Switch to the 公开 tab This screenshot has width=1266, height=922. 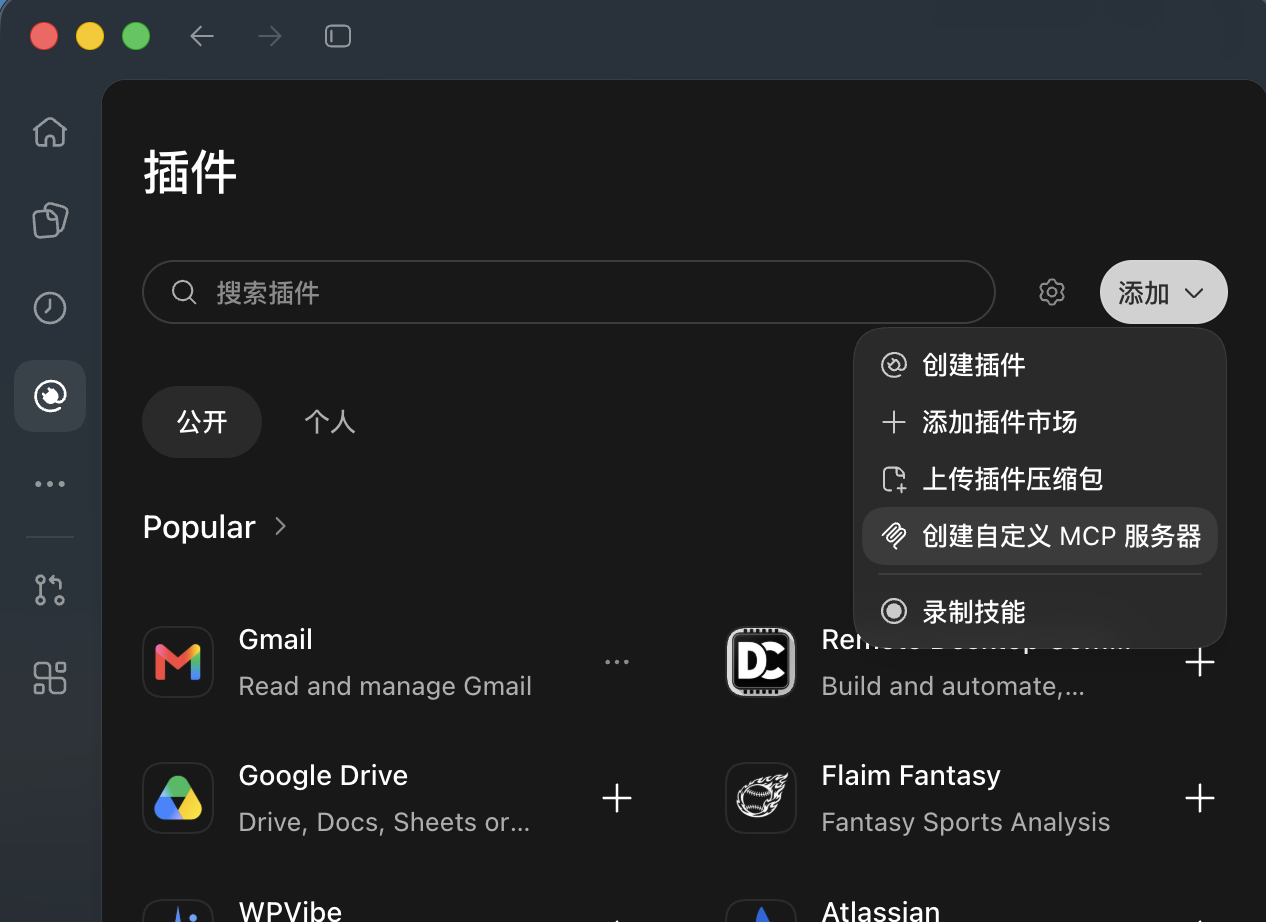202,422
